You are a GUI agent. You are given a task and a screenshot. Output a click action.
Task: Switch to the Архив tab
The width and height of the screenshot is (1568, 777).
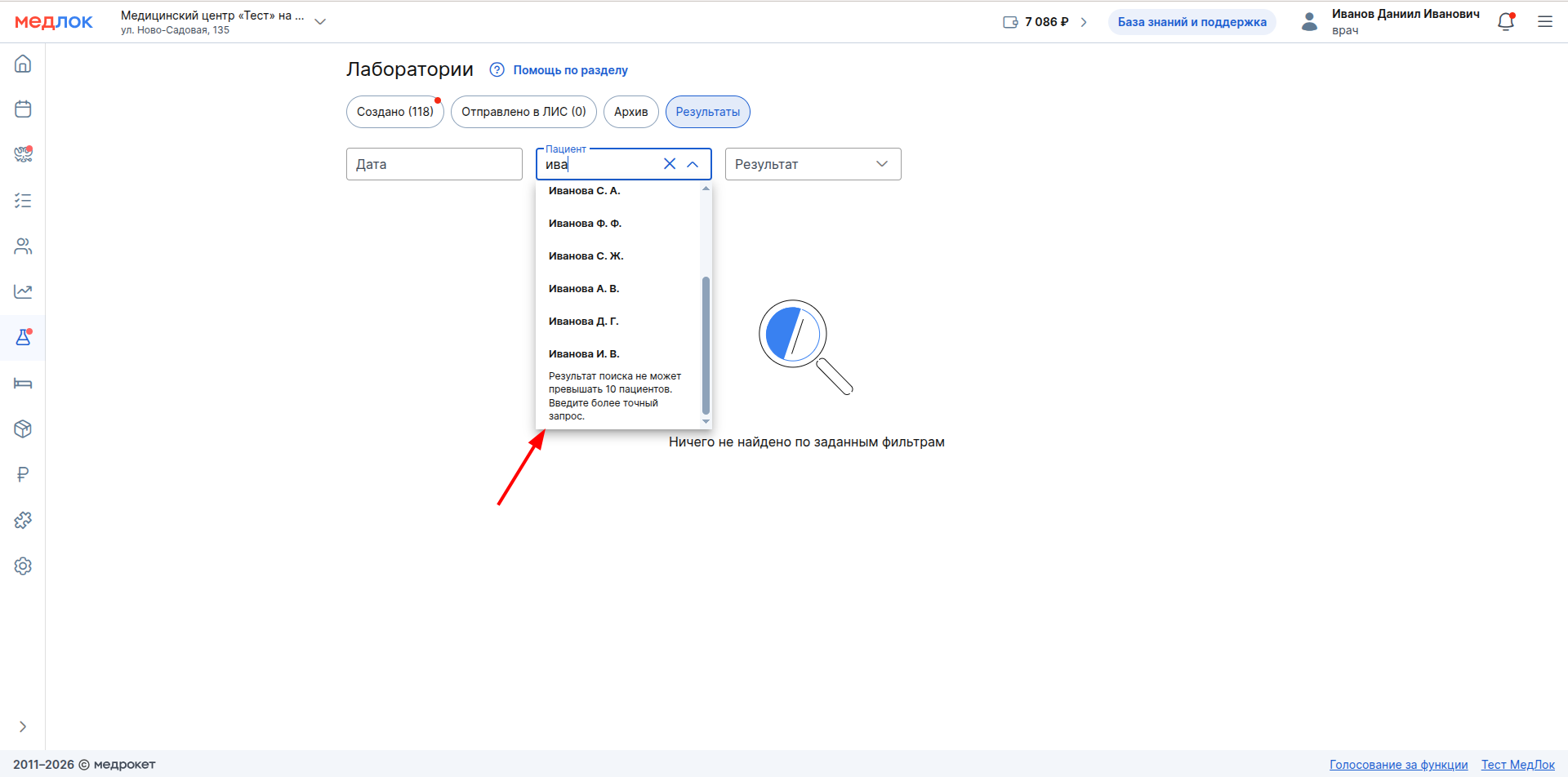(630, 112)
